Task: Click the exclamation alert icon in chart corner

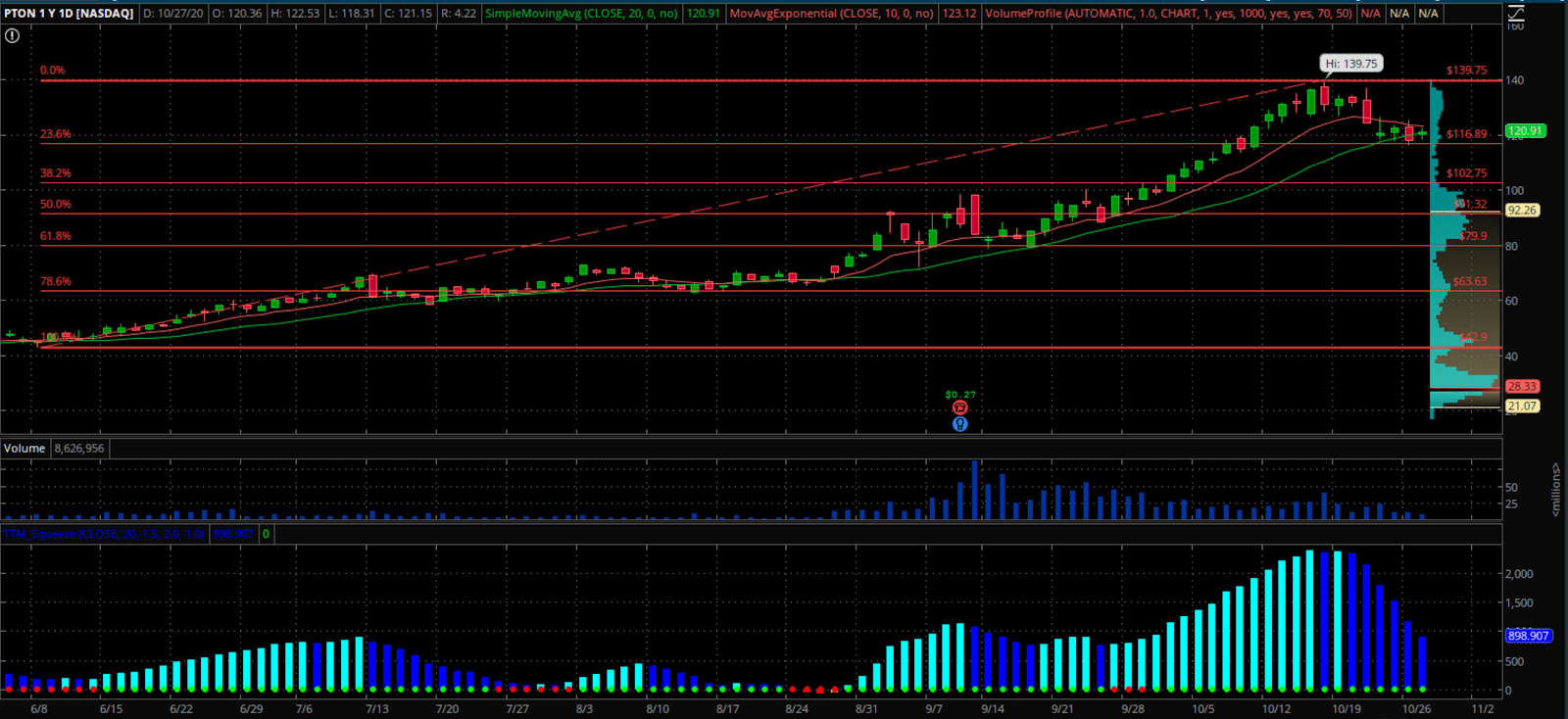Action: (12, 35)
